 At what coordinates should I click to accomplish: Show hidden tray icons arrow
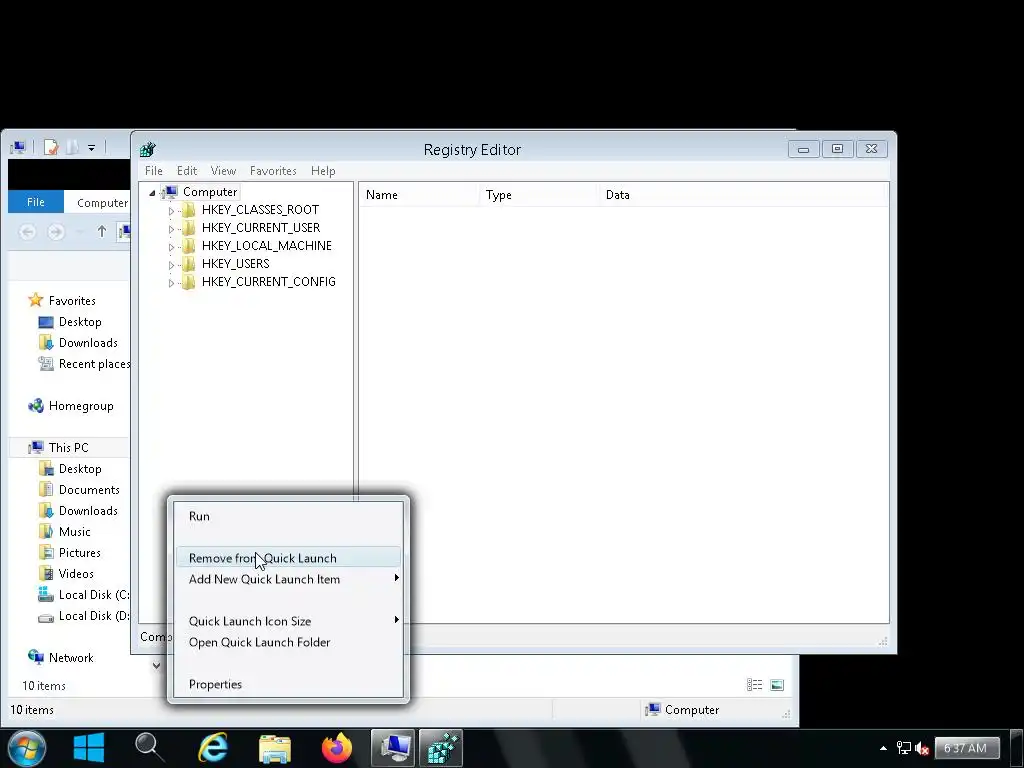pyautogui.click(x=884, y=748)
